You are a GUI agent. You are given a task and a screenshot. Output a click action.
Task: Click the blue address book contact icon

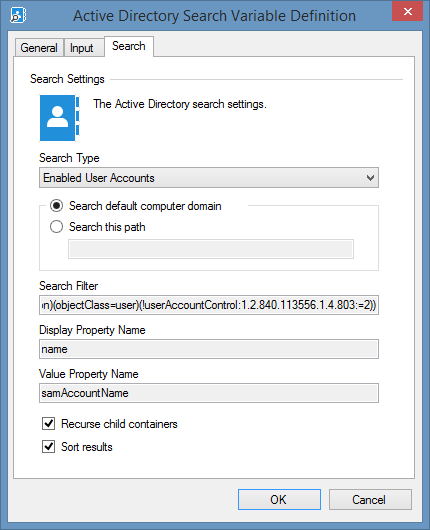point(59,118)
